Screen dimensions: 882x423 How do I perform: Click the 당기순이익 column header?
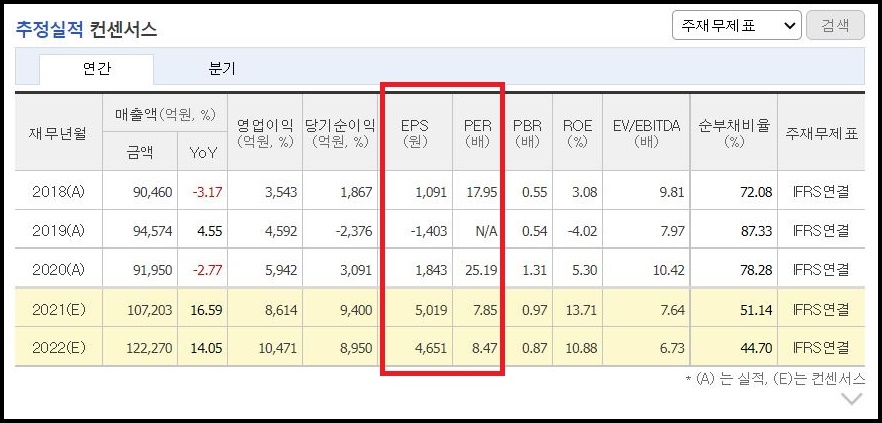(340, 133)
